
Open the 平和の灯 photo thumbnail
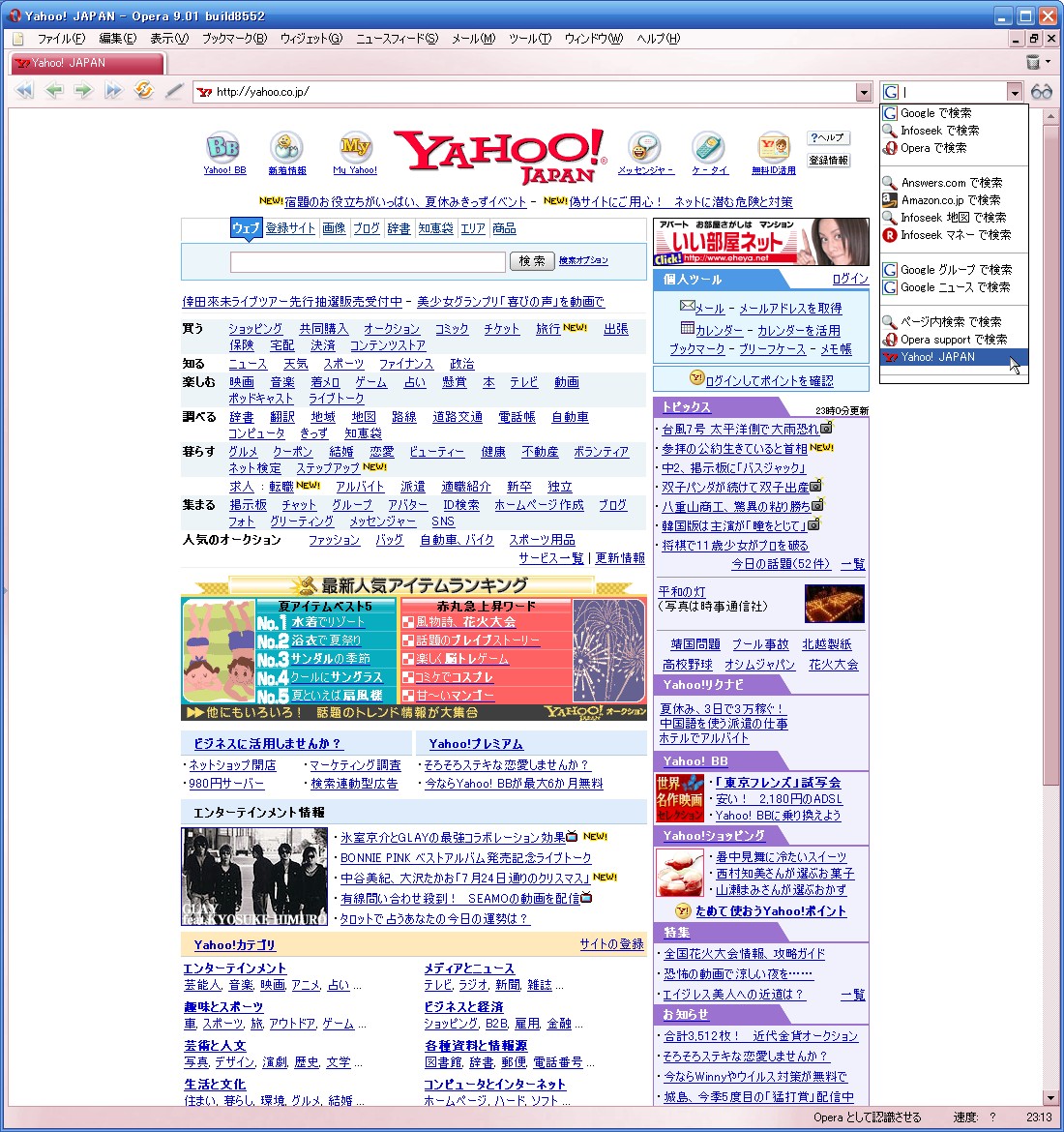pyautogui.click(x=835, y=604)
